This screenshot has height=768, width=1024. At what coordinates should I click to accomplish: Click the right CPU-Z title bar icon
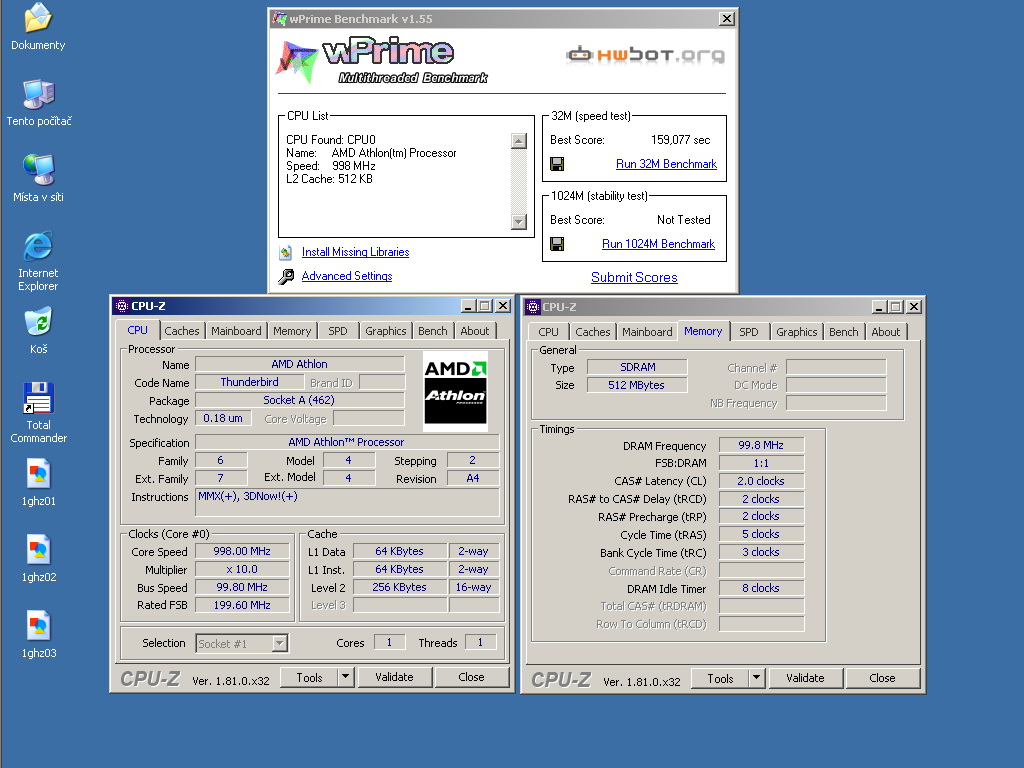[x=533, y=306]
